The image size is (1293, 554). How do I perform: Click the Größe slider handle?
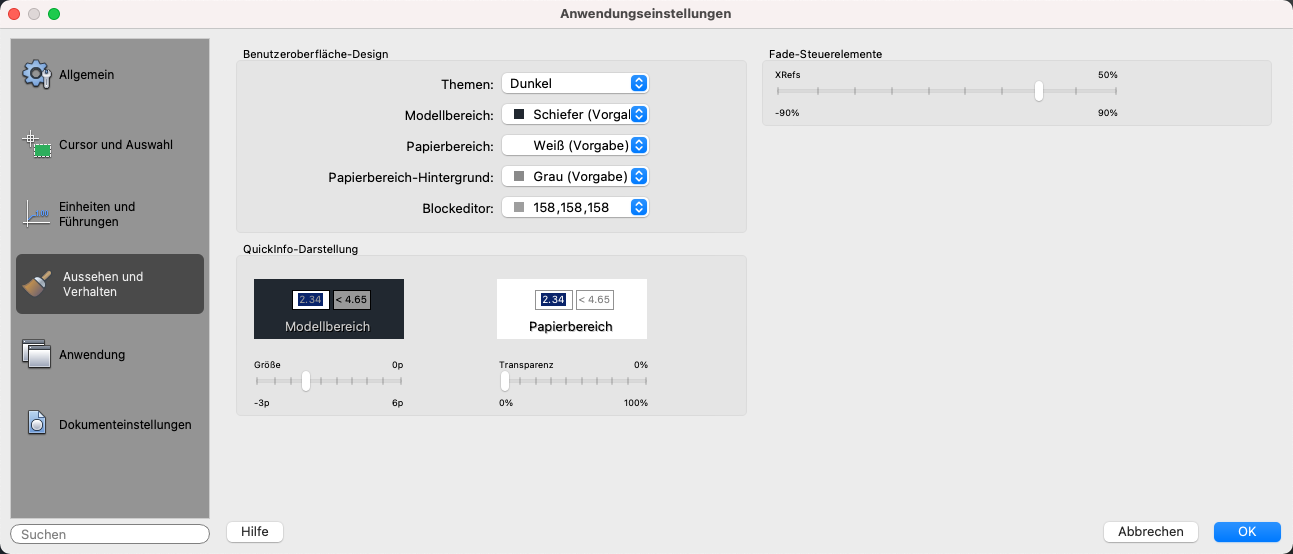(306, 381)
